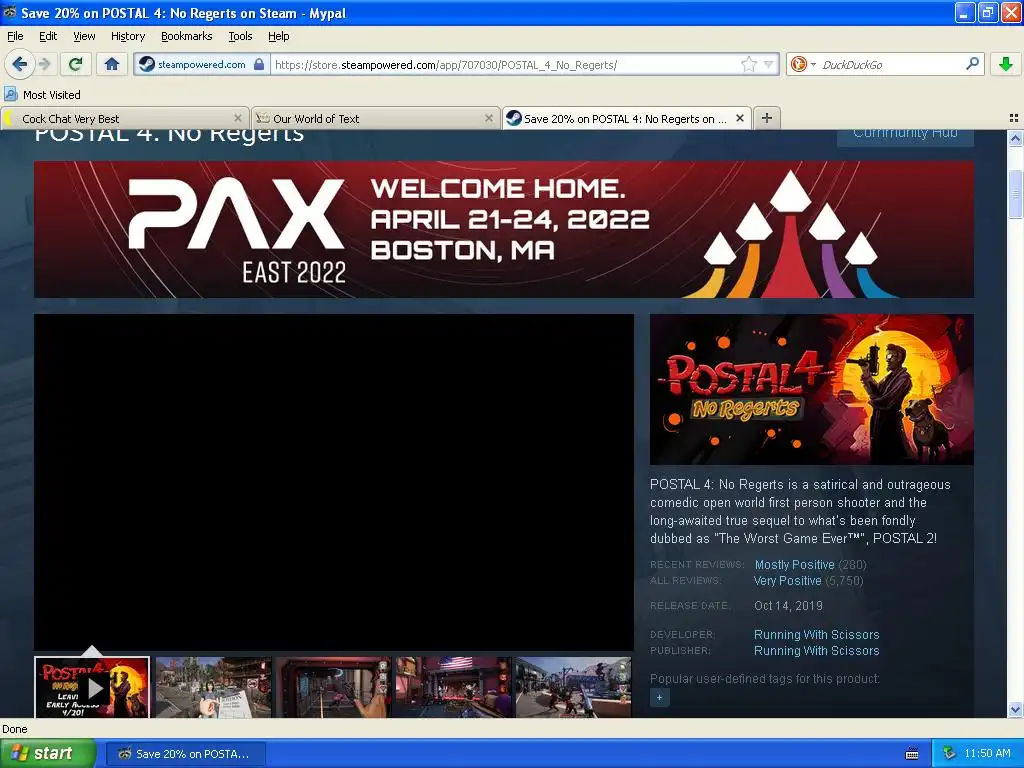Close the Our World of Text tab

(x=488, y=118)
